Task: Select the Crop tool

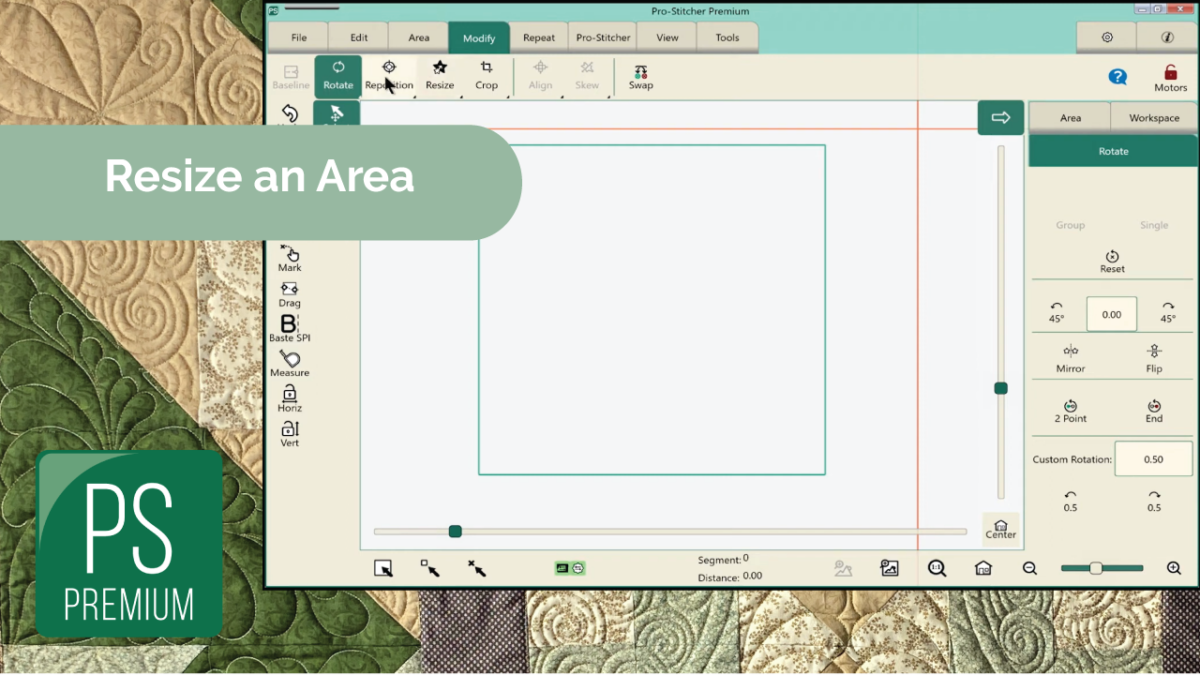Action: tap(486, 75)
